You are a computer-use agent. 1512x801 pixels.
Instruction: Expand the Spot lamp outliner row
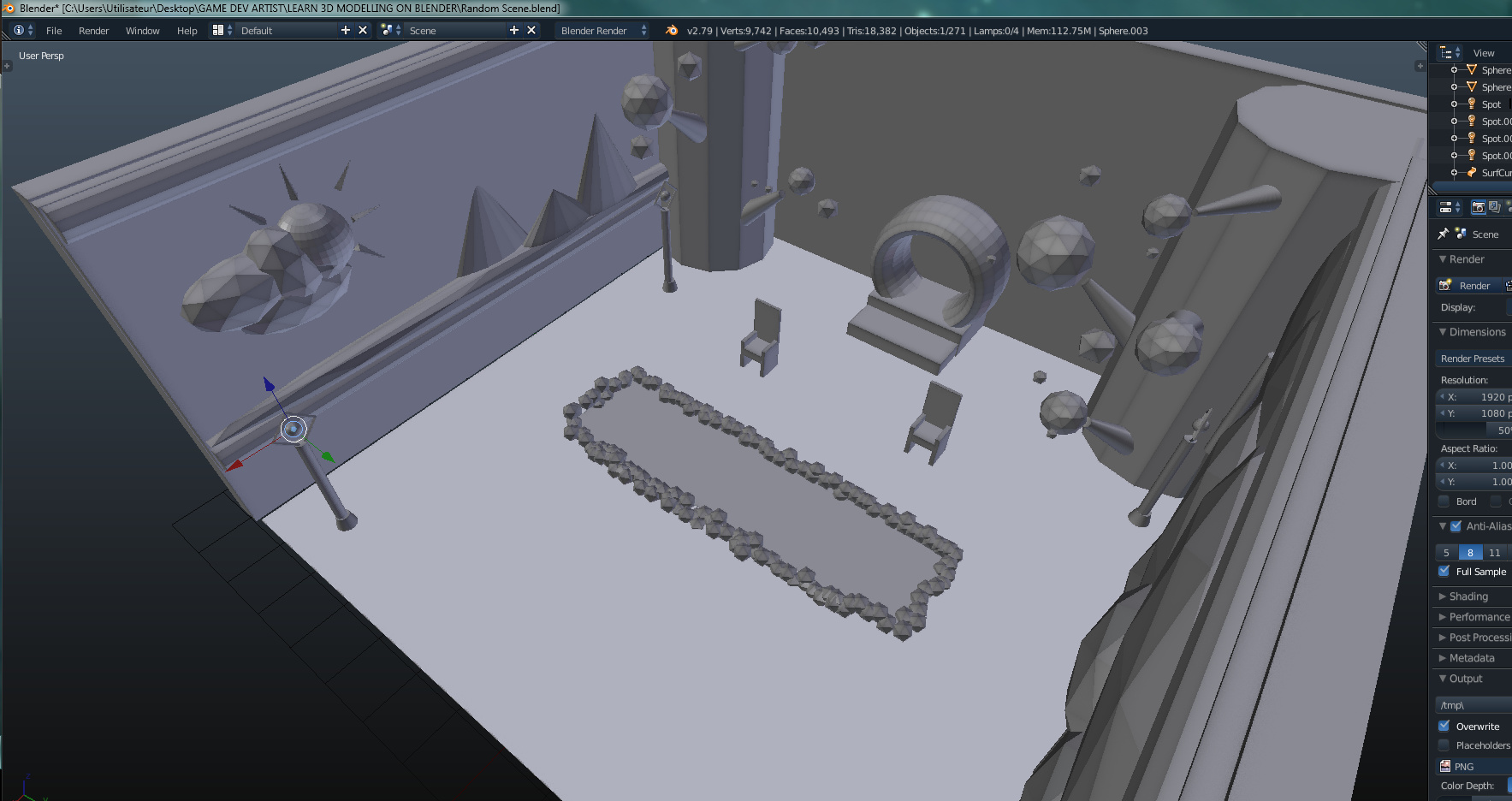coord(1454,104)
